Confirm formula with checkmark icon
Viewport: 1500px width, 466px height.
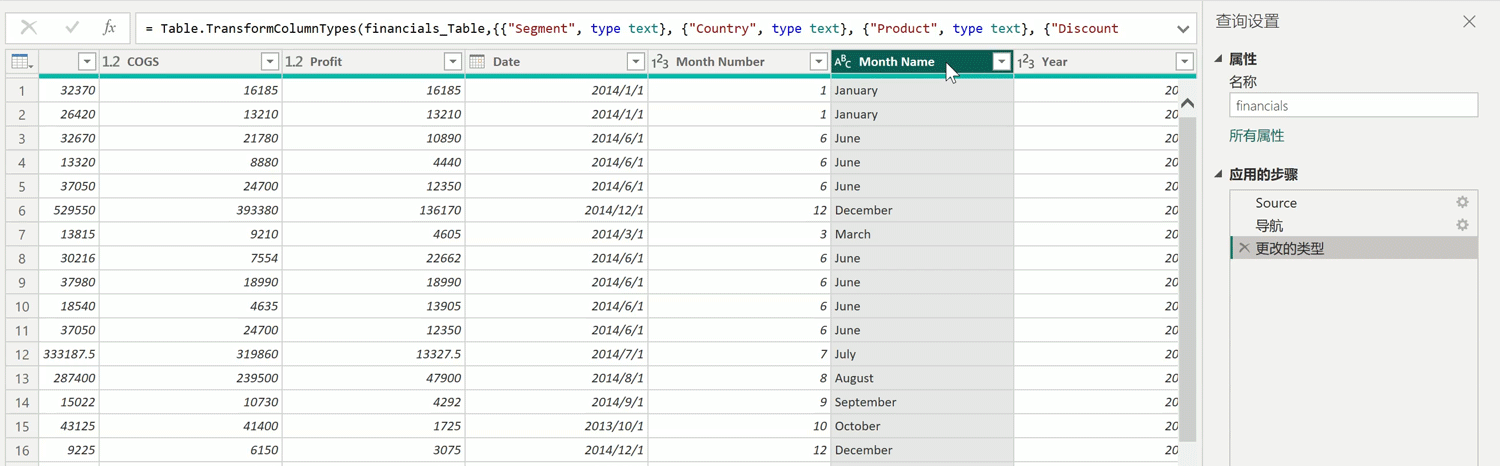point(71,28)
